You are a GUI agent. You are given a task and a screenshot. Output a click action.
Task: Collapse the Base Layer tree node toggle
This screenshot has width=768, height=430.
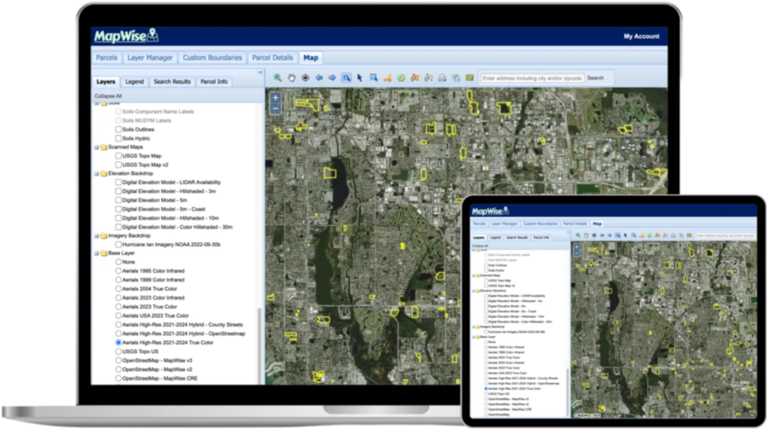click(x=96, y=254)
